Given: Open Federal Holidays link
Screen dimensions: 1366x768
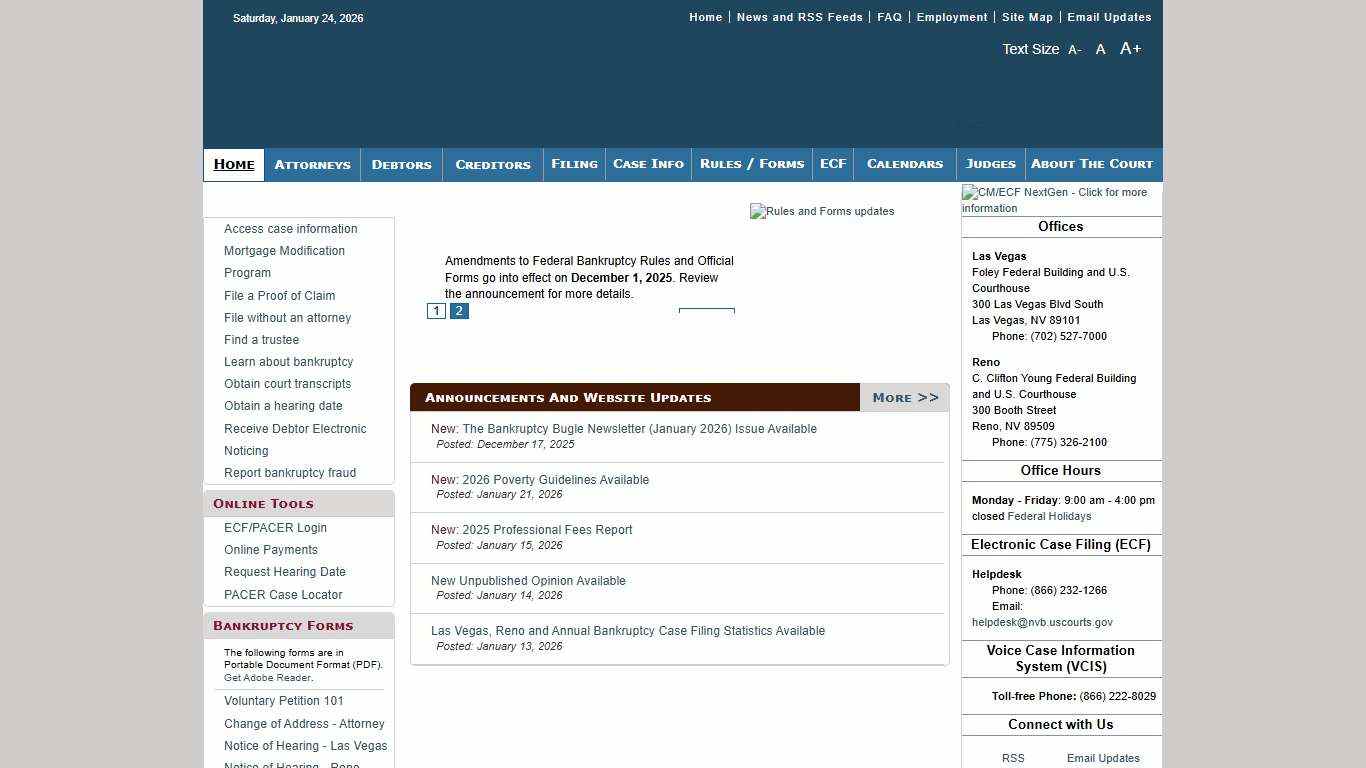Looking at the screenshot, I should (x=1049, y=516).
